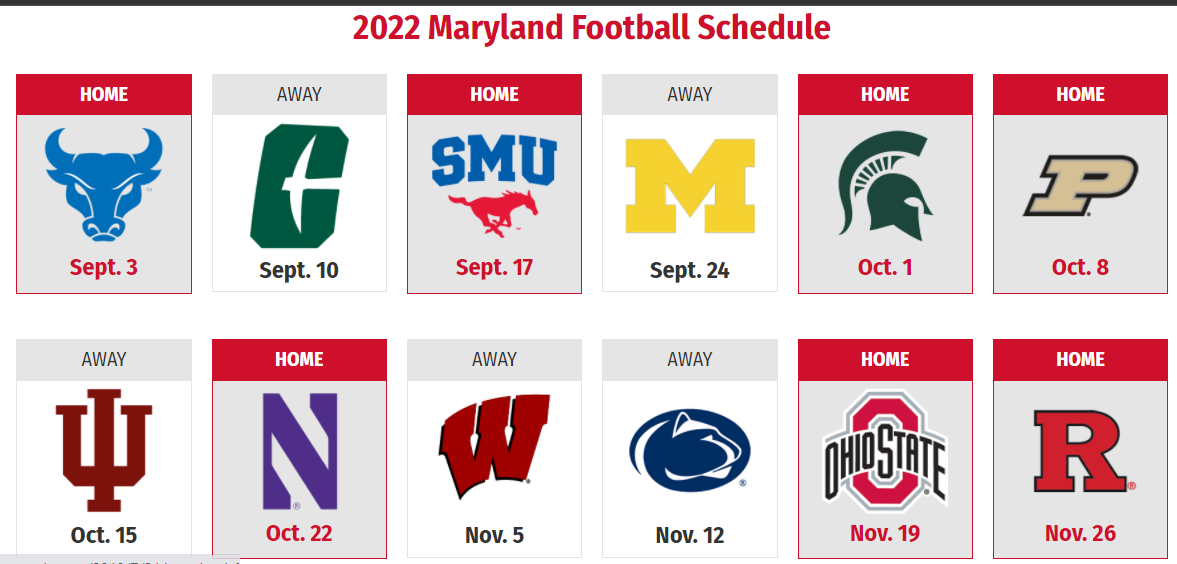Click the Purdue P logo
Image resolution: width=1177 pixels, height=564 pixels.
tap(1080, 185)
